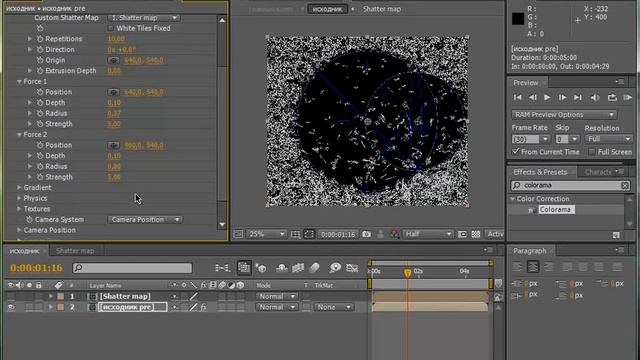Toggle loop option in Preview panel
The image size is (640, 360).
point(612,98)
